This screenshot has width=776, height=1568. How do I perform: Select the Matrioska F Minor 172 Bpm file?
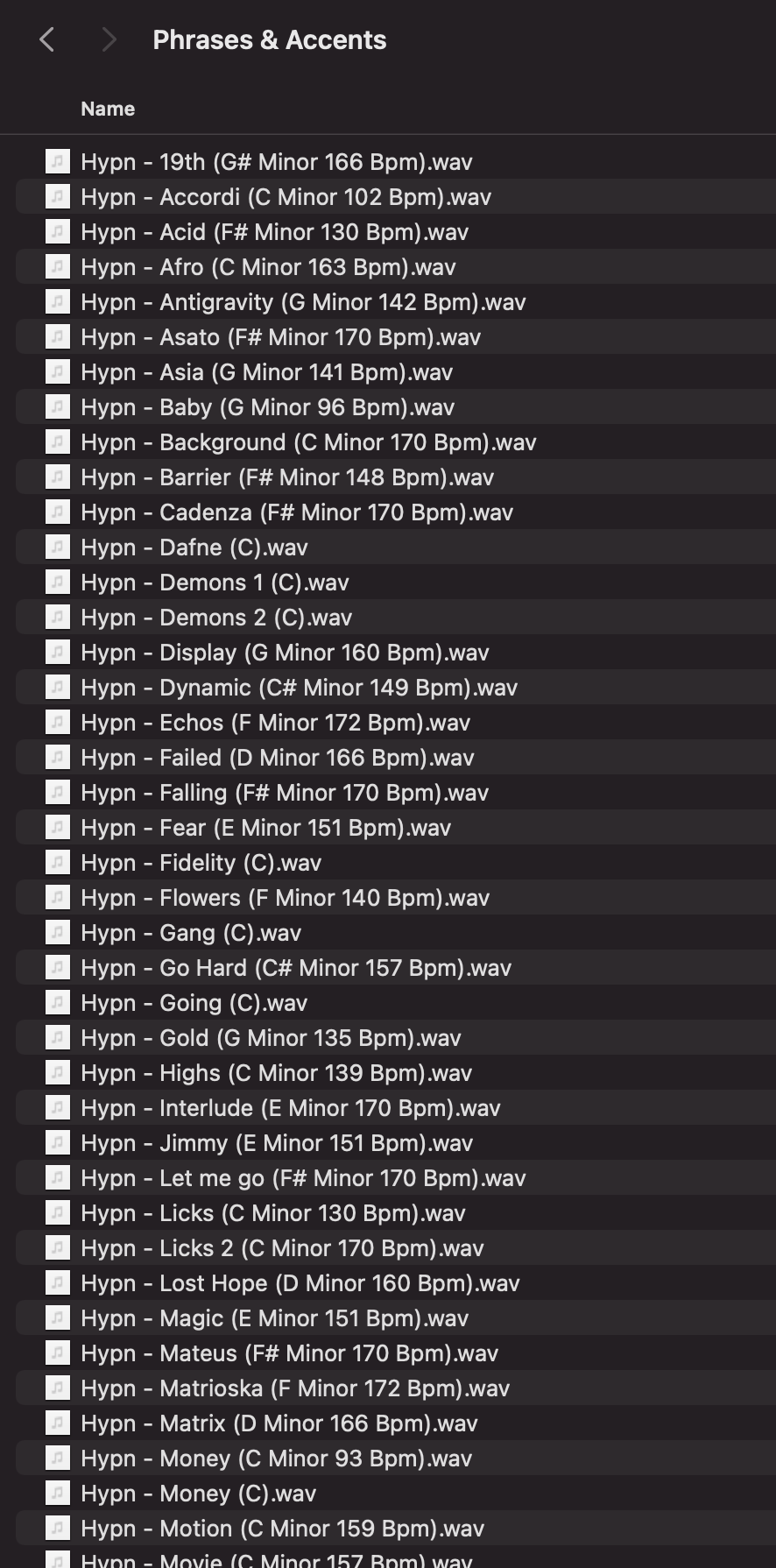[x=295, y=1388]
